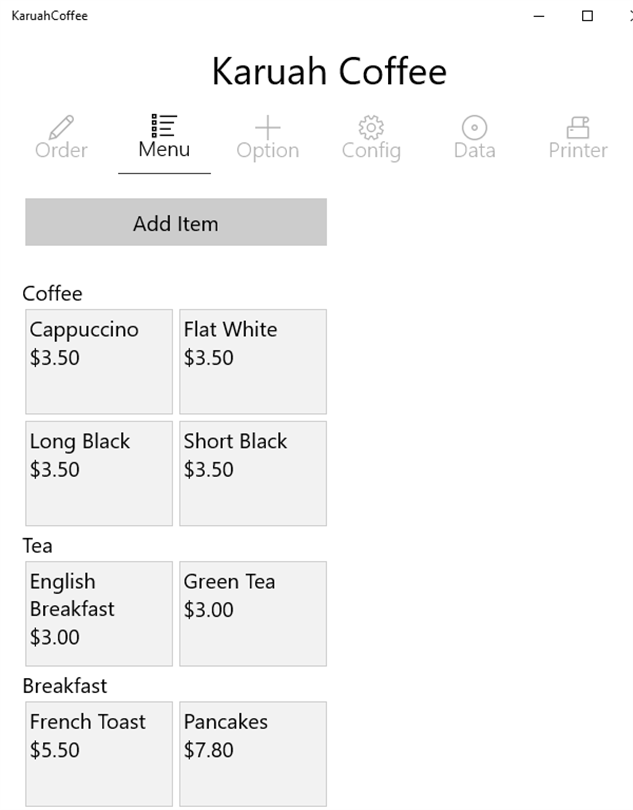
Task: Click the Order pencil icon
Action: point(61,127)
